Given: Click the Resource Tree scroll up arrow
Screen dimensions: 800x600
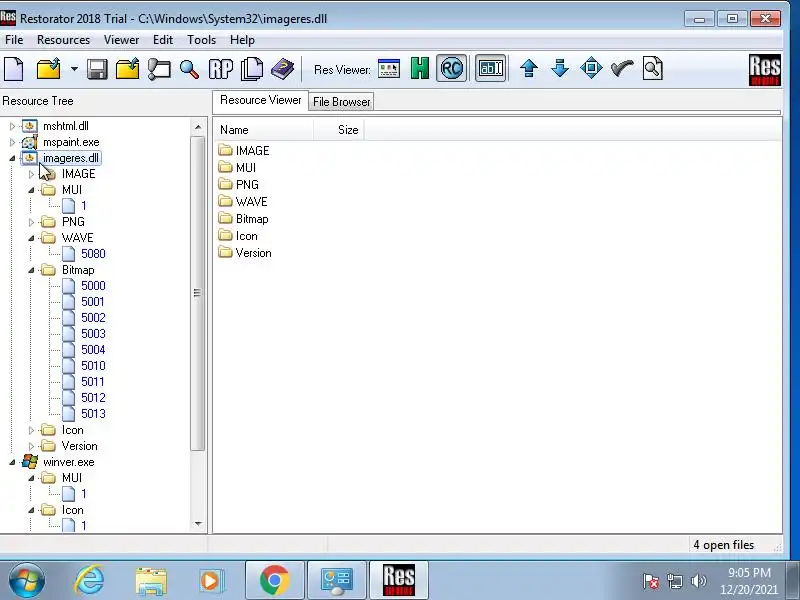Looking at the screenshot, I should [198, 127].
